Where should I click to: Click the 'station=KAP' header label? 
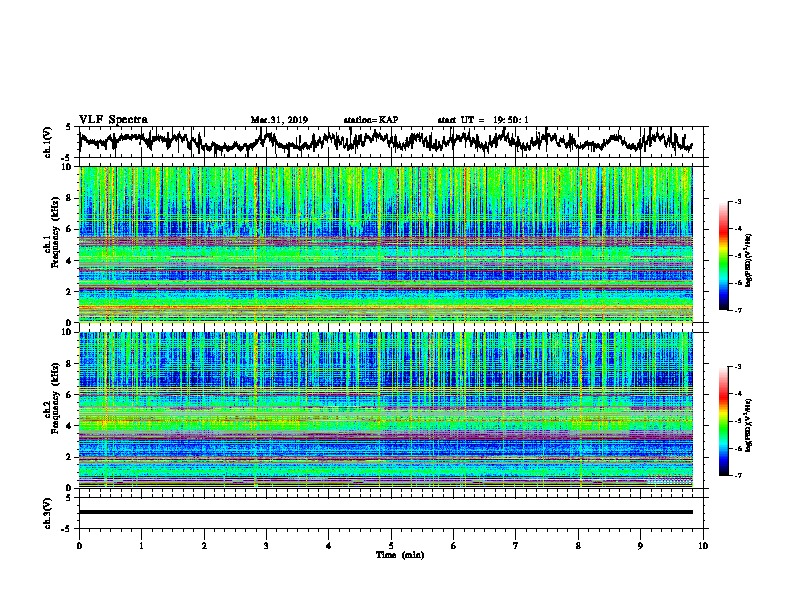tap(371, 120)
